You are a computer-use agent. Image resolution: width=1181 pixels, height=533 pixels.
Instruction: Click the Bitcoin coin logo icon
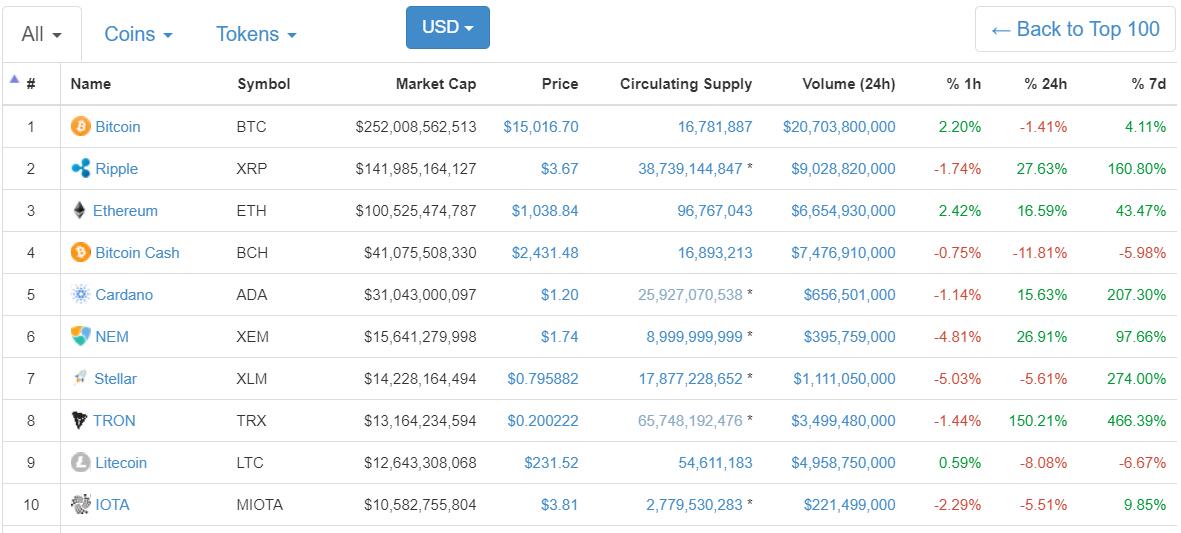coord(80,127)
